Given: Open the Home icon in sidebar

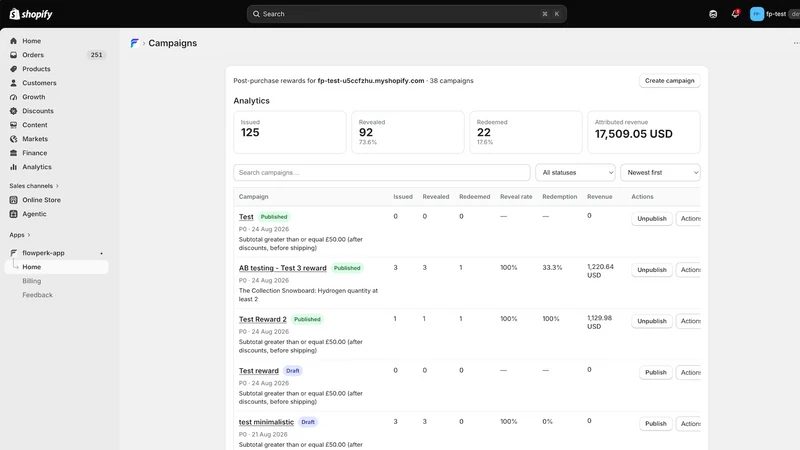Looking at the screenshot, I should 14,41.
